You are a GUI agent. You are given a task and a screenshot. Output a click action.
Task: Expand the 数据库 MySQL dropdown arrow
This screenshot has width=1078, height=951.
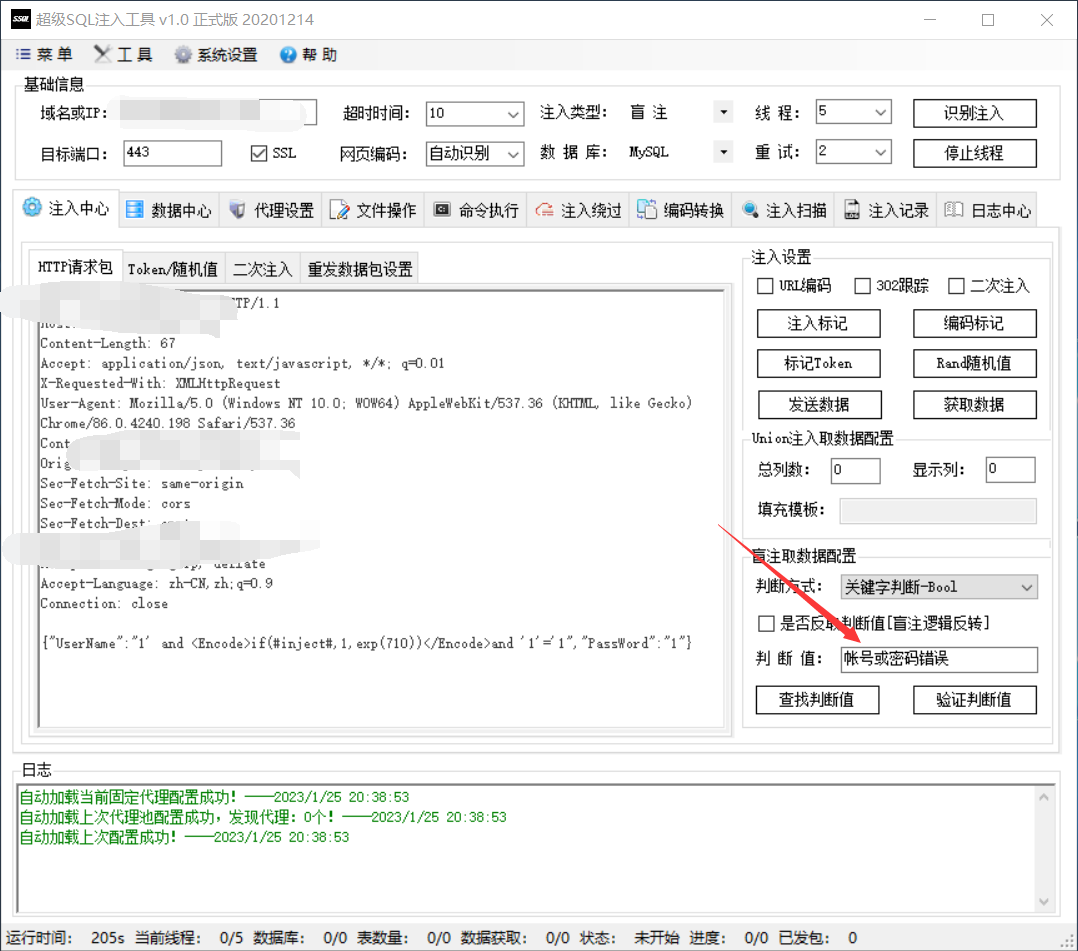[x=723, y=152]
